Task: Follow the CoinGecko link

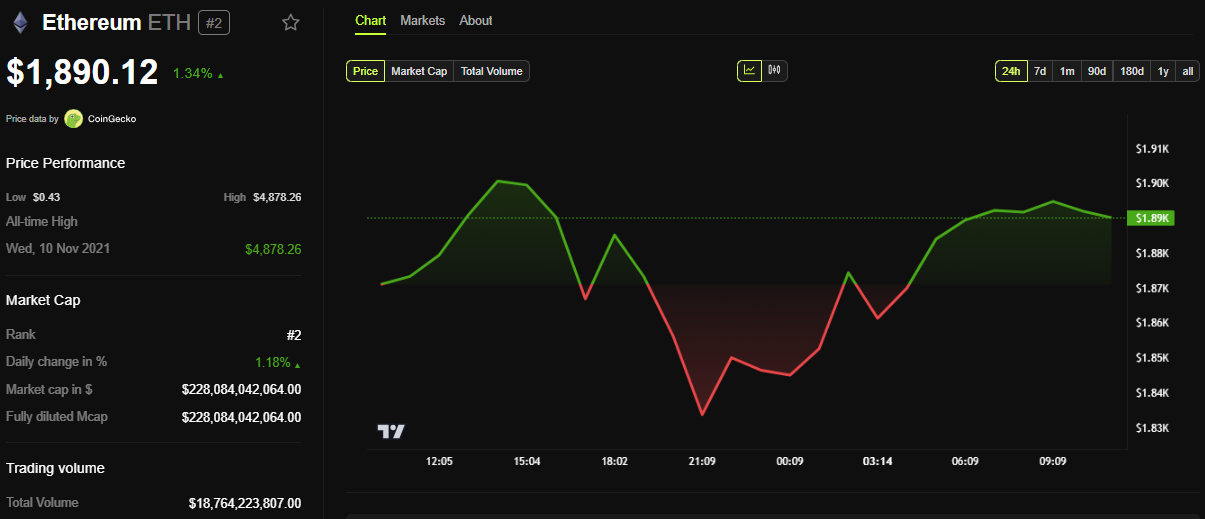Action: tap(112, 119)
